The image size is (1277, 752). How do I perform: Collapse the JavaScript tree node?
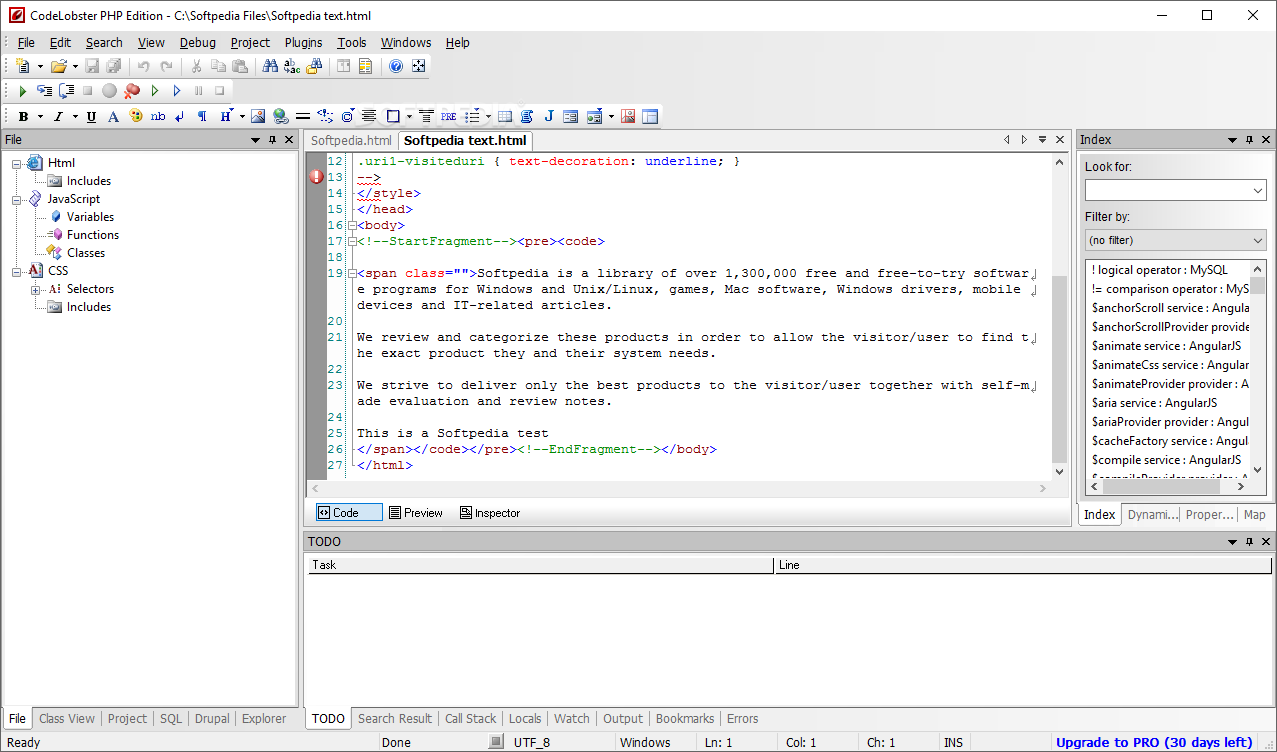pos(17,199)
